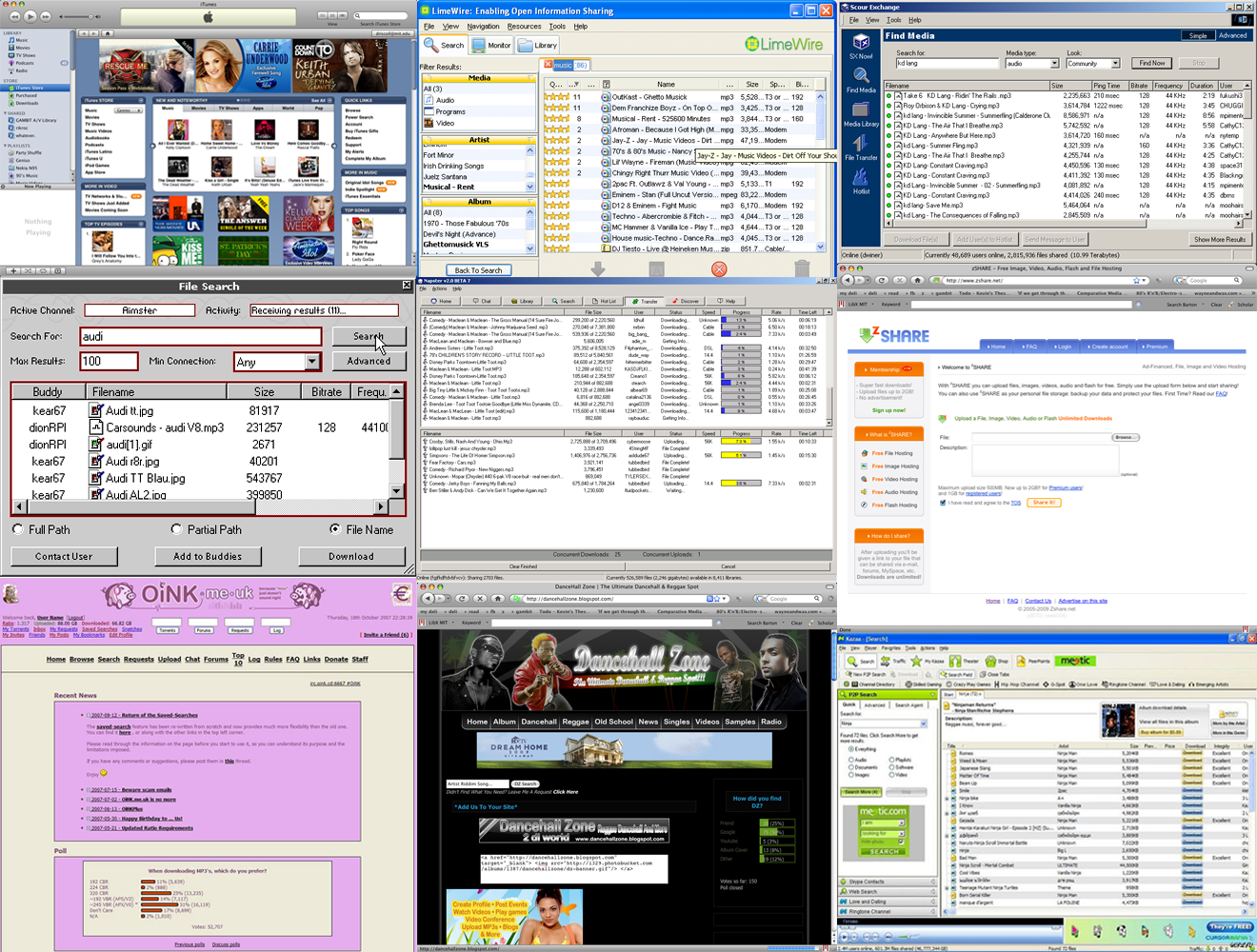Image resolution: width=1257 pixels, height=952 pixels.
Task: Open LimeWire Resources menu
Action: pos(524,27)
